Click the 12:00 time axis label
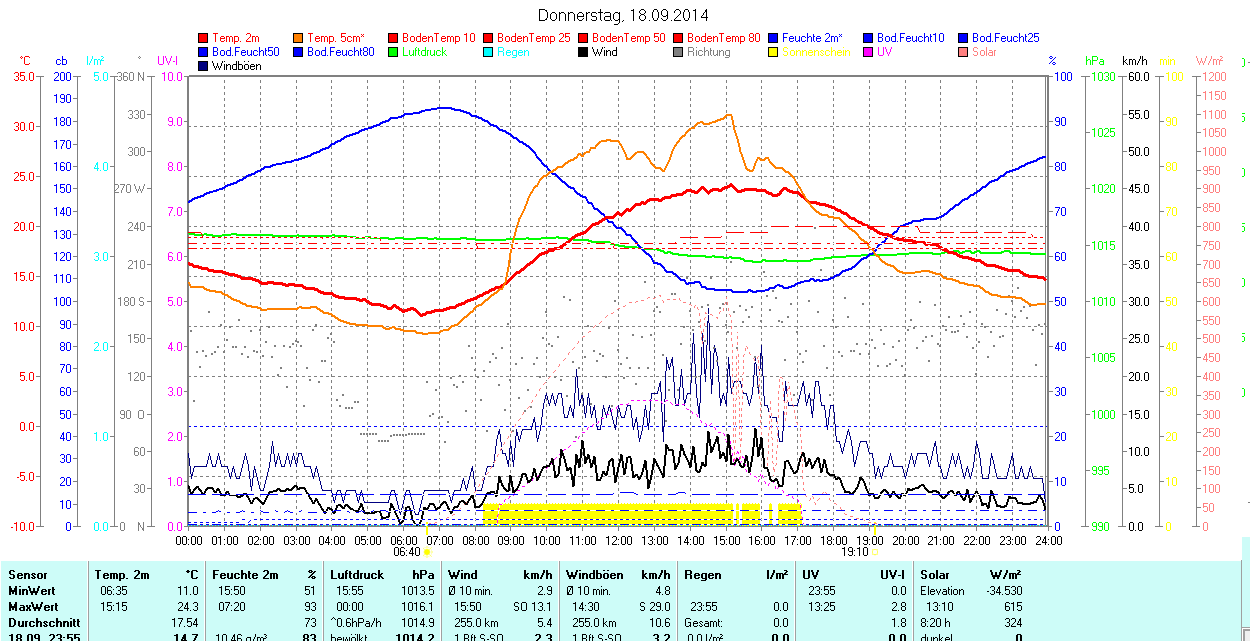Screen dimensions: 1250x641 [619, 540]
